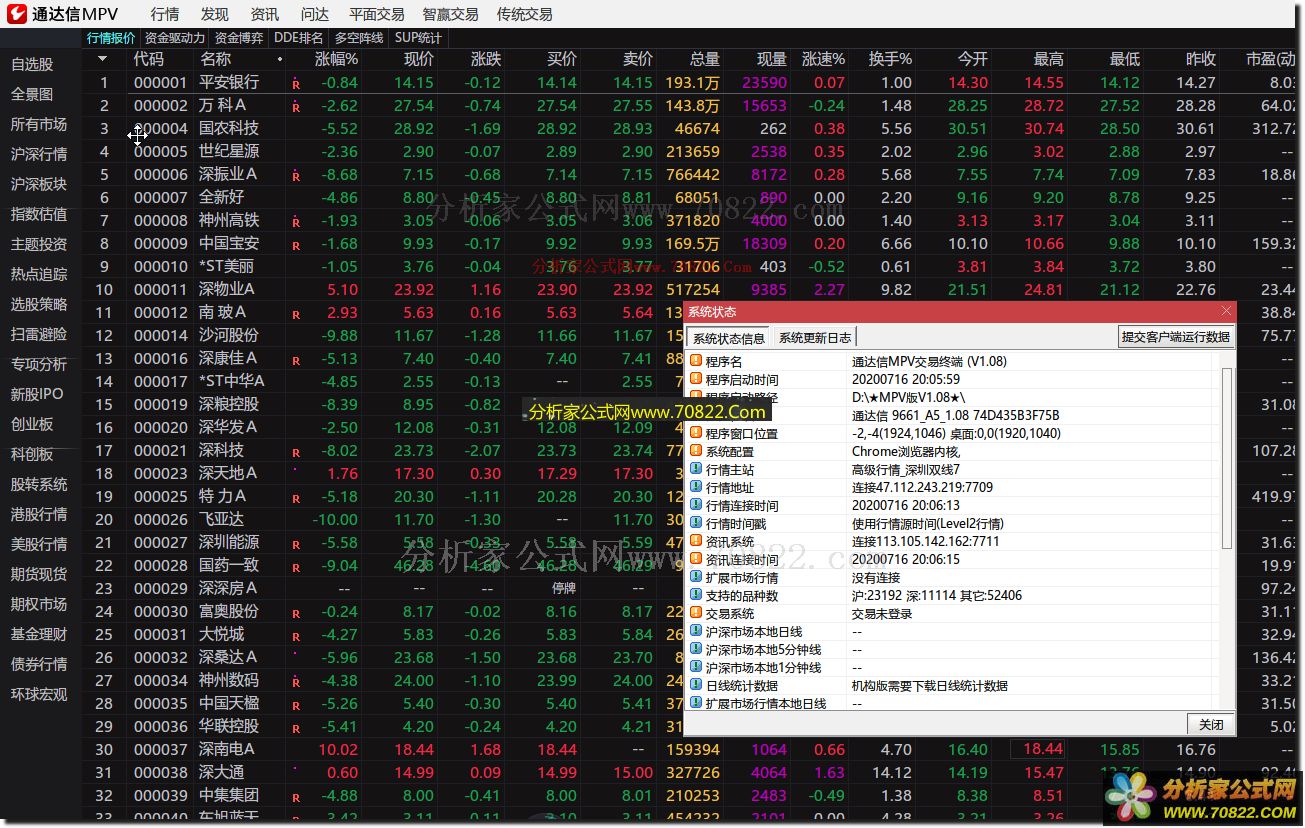Screen dimensions: 1305x828
Task: Click the orange icon beside 交易系统
Action: tap(696, 613)
